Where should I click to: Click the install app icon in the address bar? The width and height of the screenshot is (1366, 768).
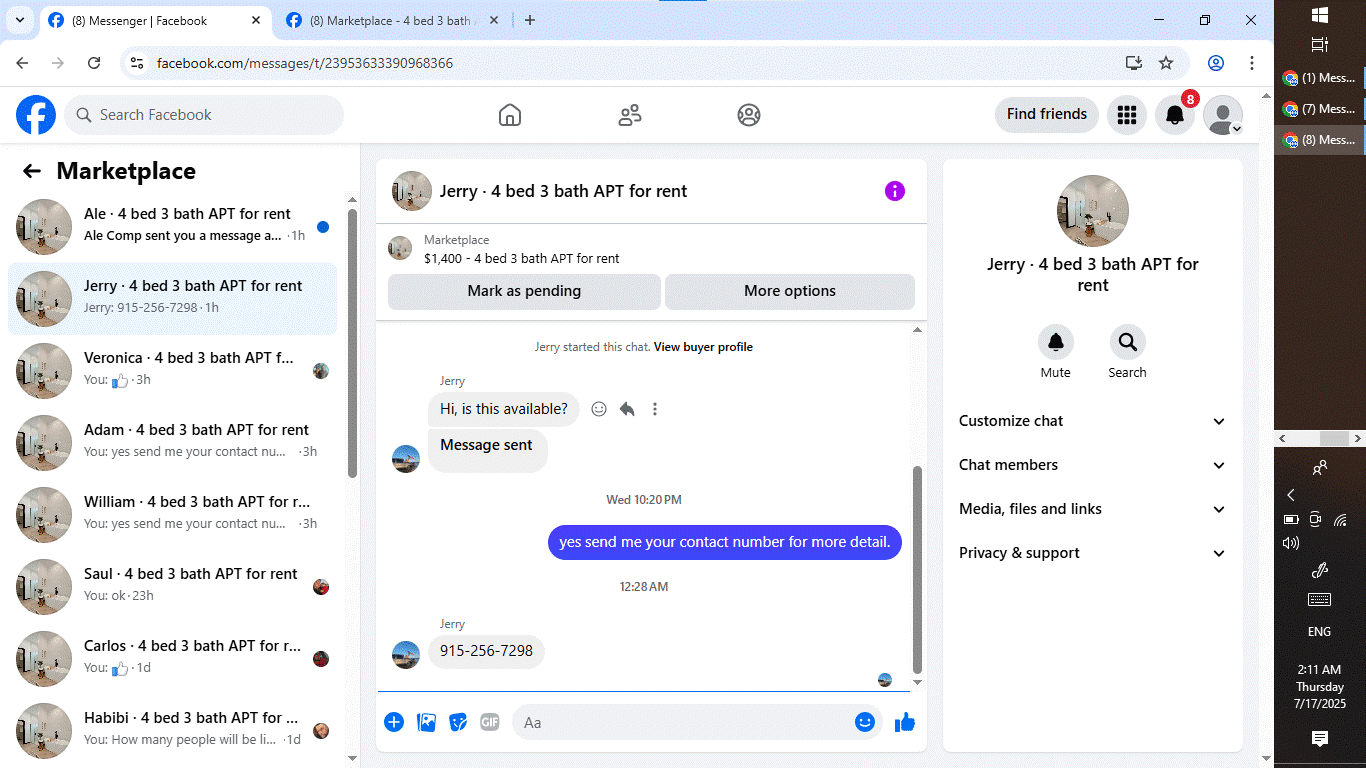point(1133,63)
